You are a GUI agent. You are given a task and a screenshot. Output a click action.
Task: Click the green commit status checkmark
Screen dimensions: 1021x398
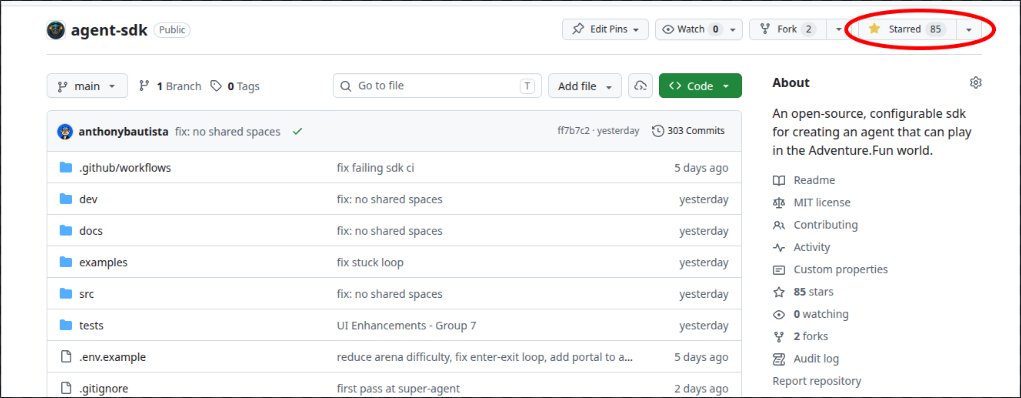pos(298,132)
